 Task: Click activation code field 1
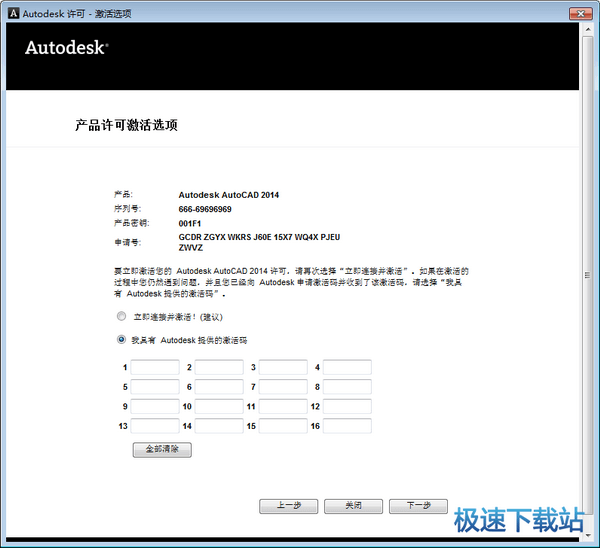point(155,367)
